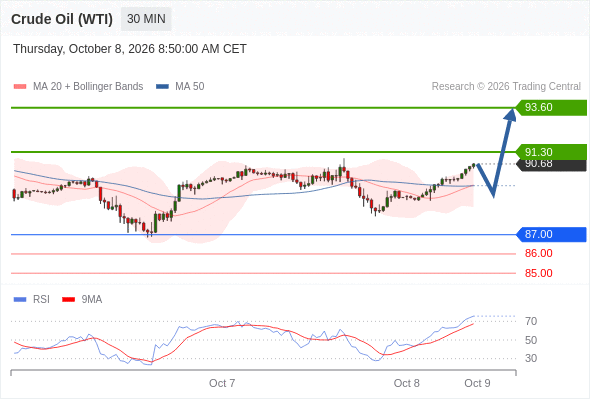Click the Oct 9 date axis label
Screen dimensions: 590x400
point(477,383)
